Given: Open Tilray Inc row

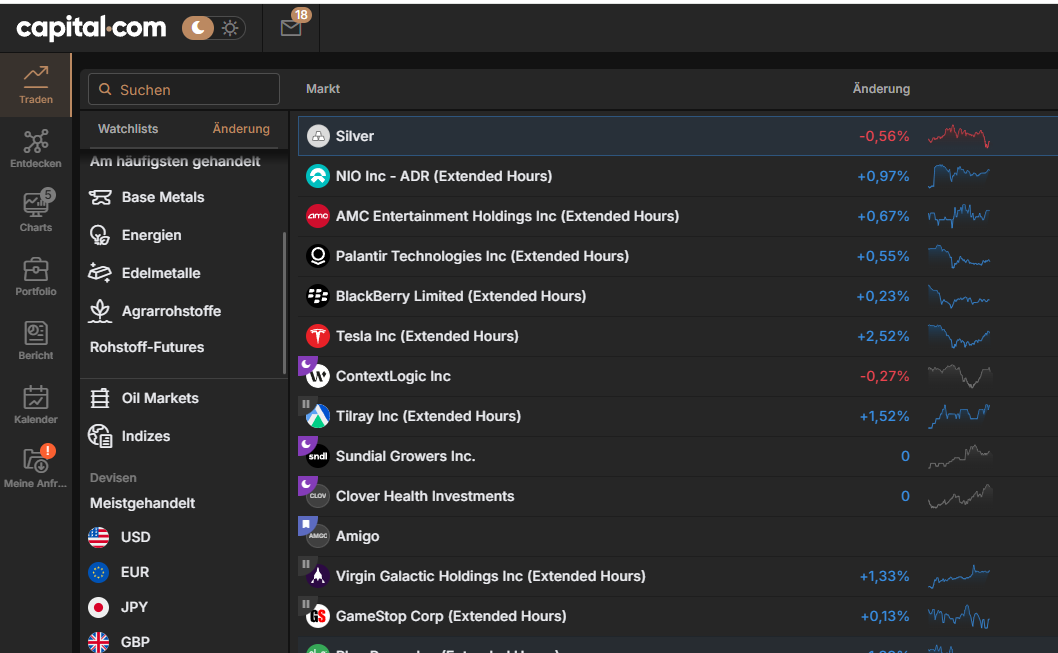Looking at the screenshot, I should pyautogui.click(x=678, y=416).
